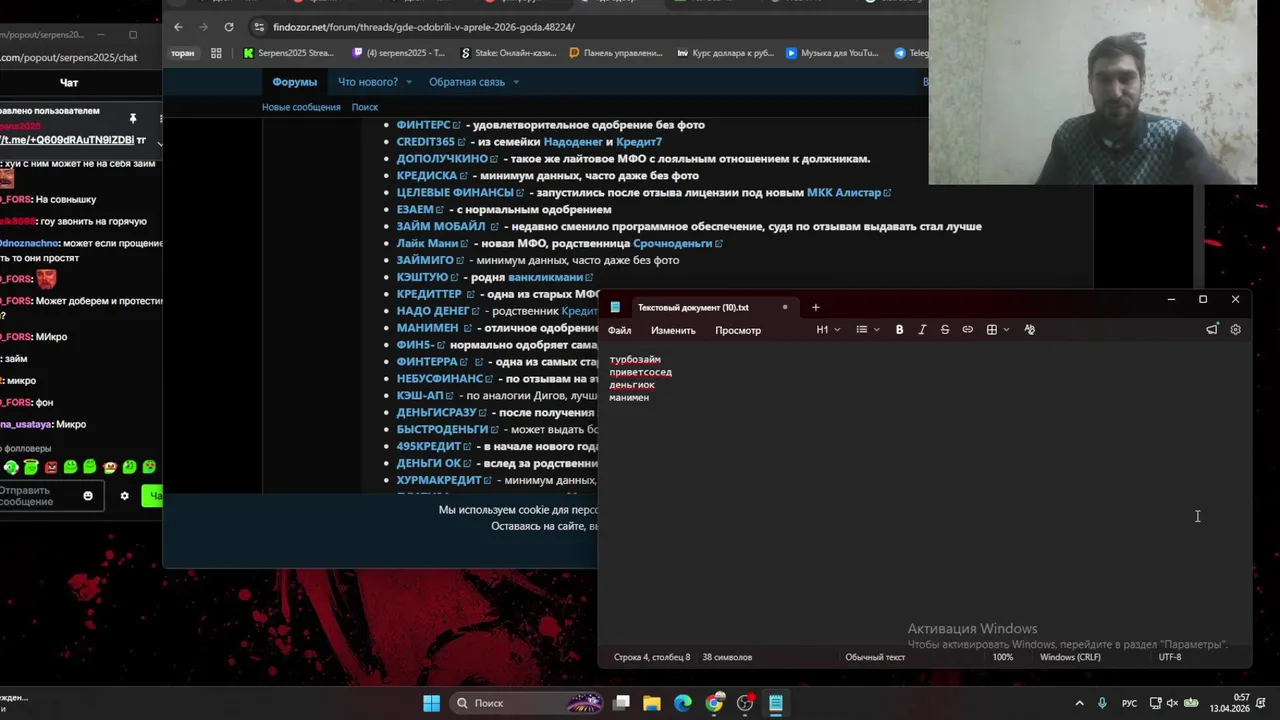Image resolution: width=1280 pixels, height=720 pixels.
Task: Open the Stake: Онлайн-кази... bookmark
Action: (510, 53)
